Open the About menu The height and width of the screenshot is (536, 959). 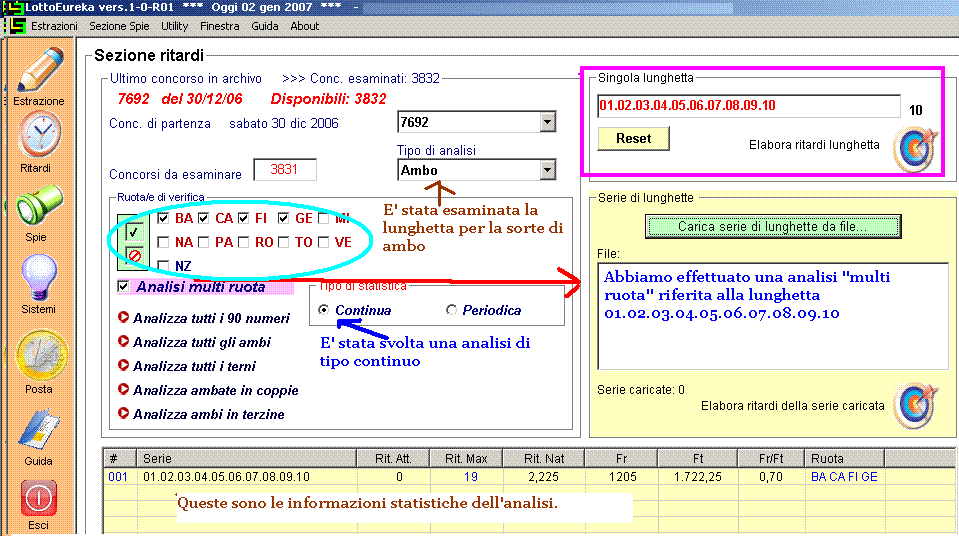click(x=305, y=26)
